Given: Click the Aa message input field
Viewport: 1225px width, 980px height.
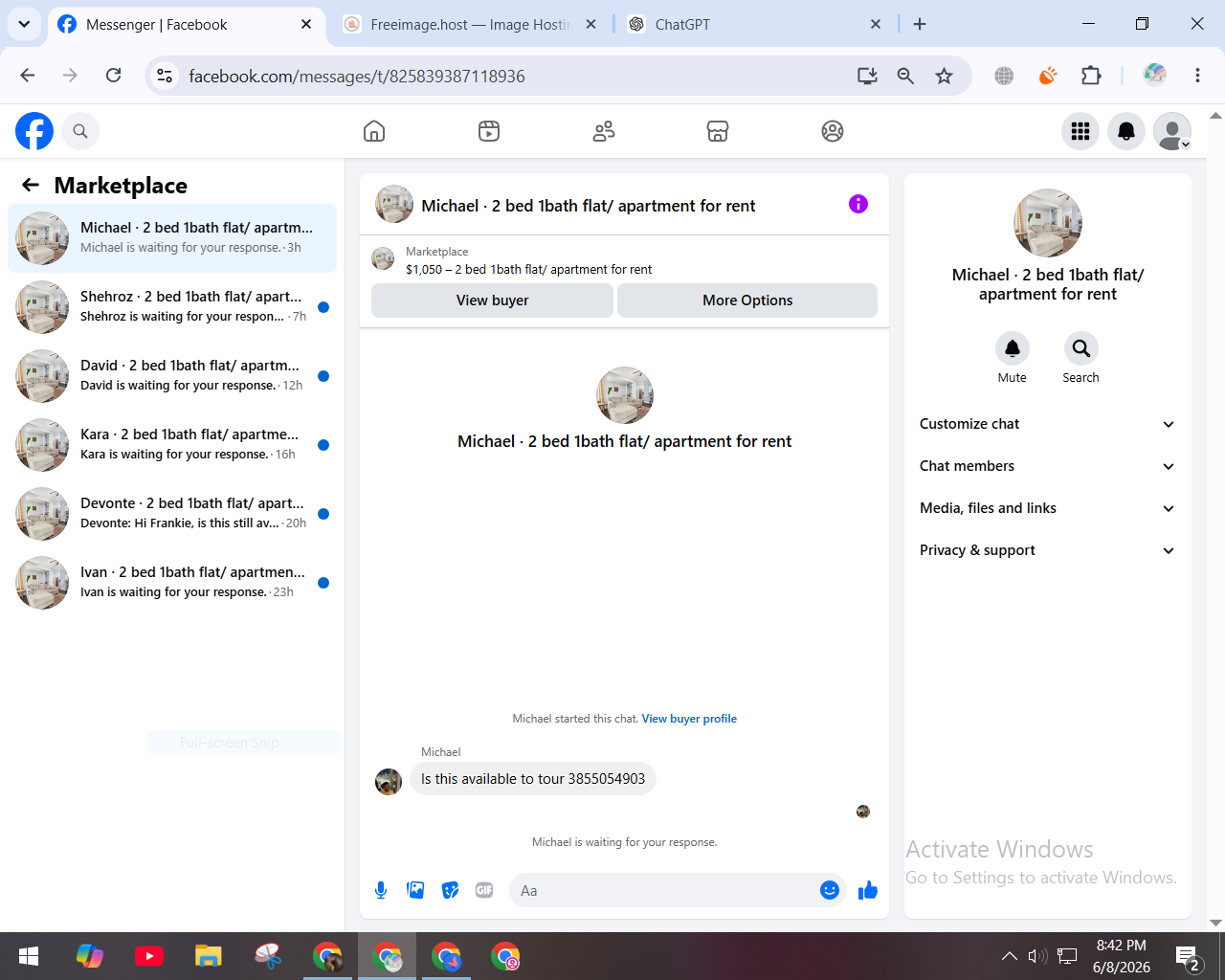Looking at the screenshot, I should click(664, 891).
